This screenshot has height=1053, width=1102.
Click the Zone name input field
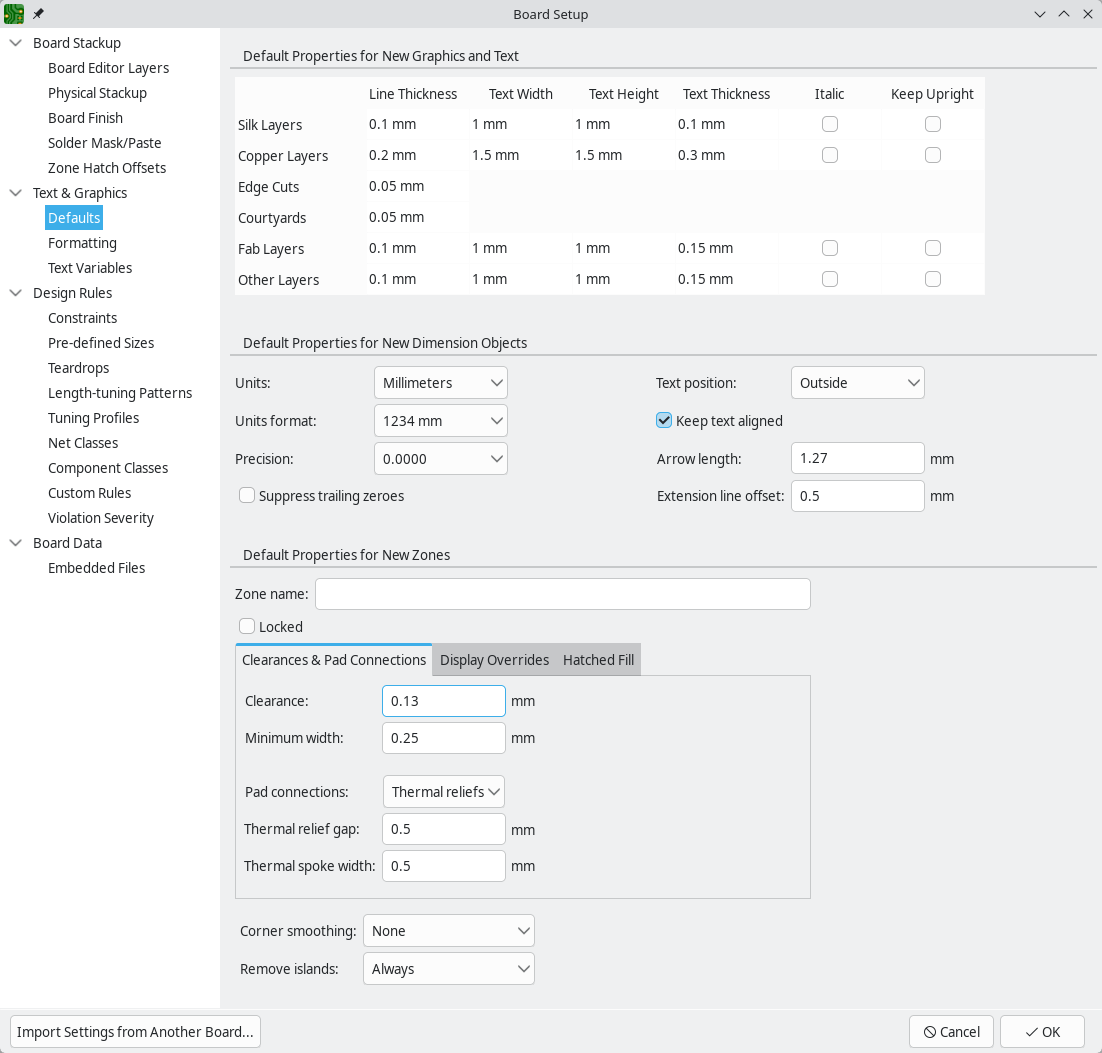(562, 593)
